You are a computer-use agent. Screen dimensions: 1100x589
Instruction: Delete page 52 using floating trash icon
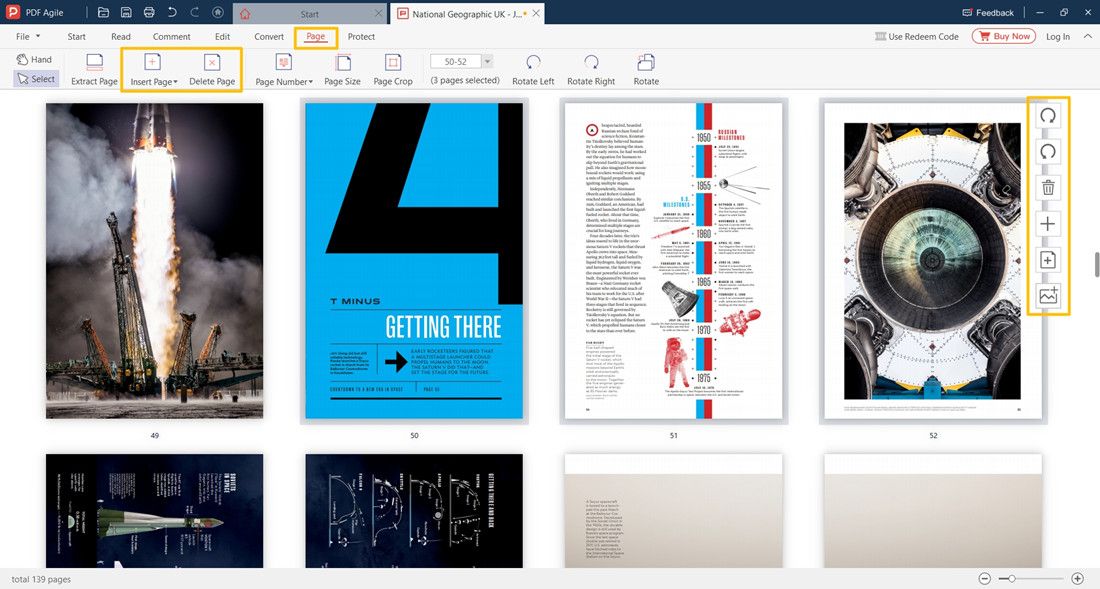point(1047,187)
